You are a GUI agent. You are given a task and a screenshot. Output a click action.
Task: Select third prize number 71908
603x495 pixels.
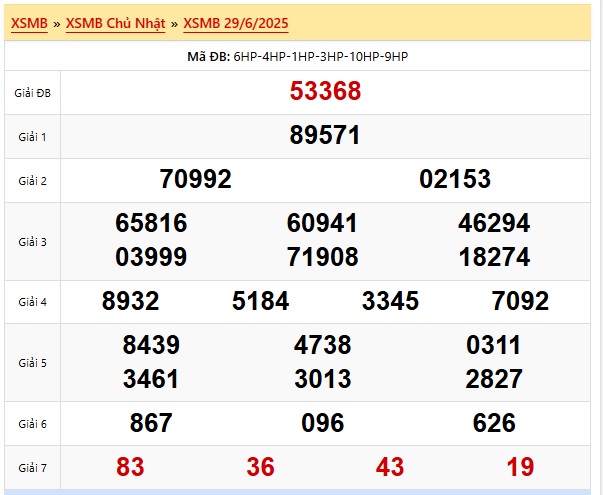(x=323, y=257)
